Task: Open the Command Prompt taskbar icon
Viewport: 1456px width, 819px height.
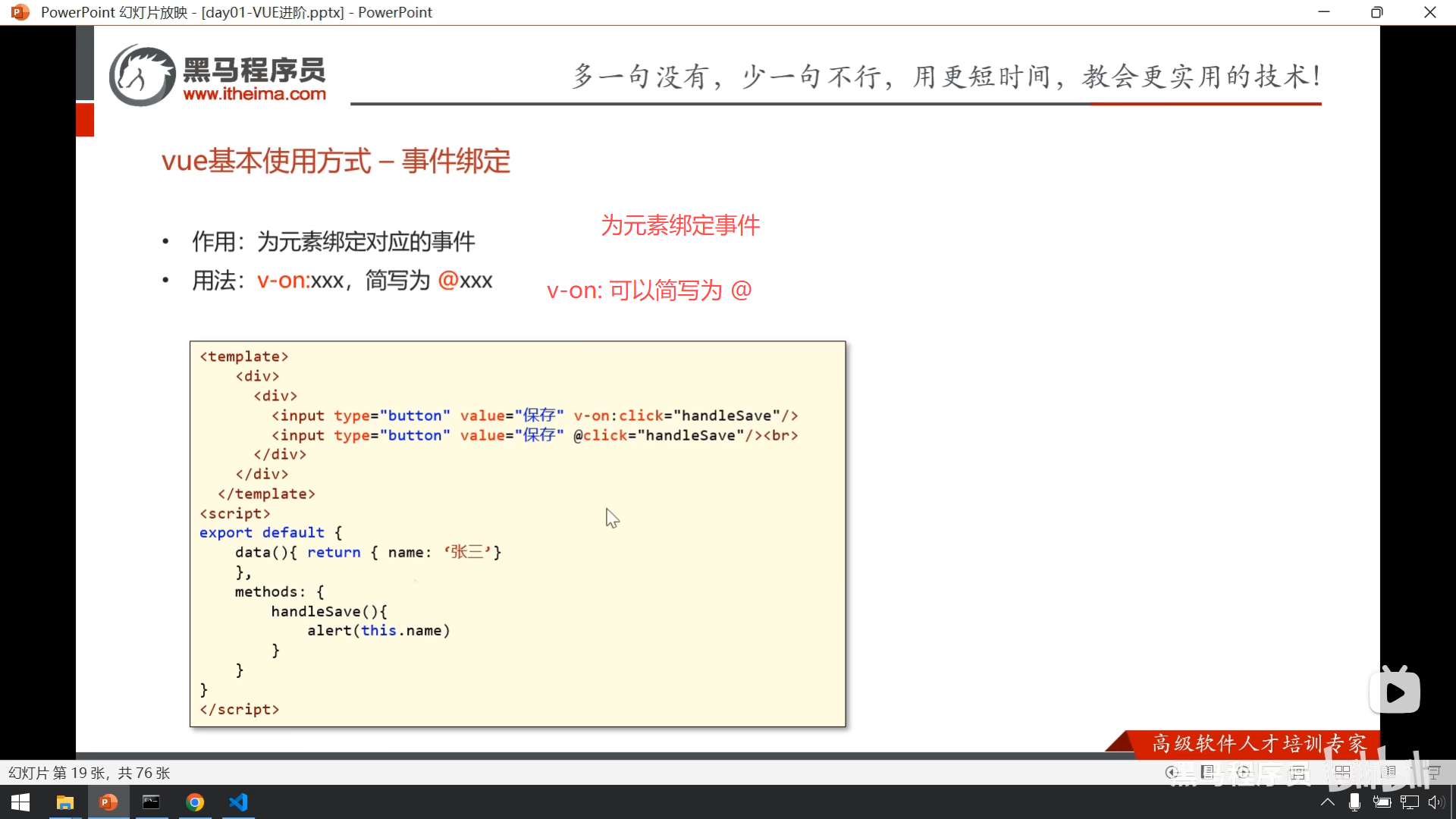Action: (152, 802)
